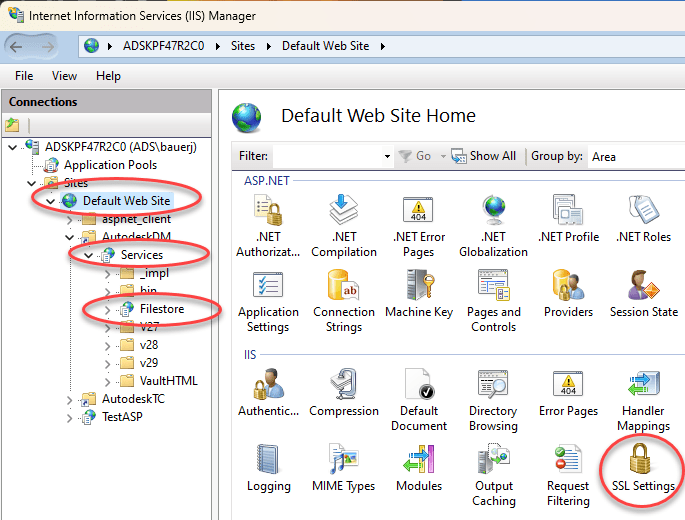Open Default Document feature
The image size is (685, 520).
(419, 400)
